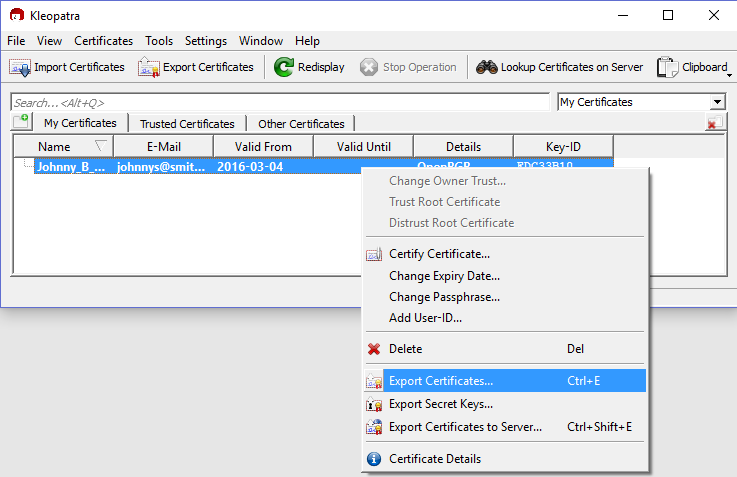The image size is (737, 477).
Task: Open the Clipboard toolbar overflow arrow
Action: pyautogui.click(x=729, y=75)
